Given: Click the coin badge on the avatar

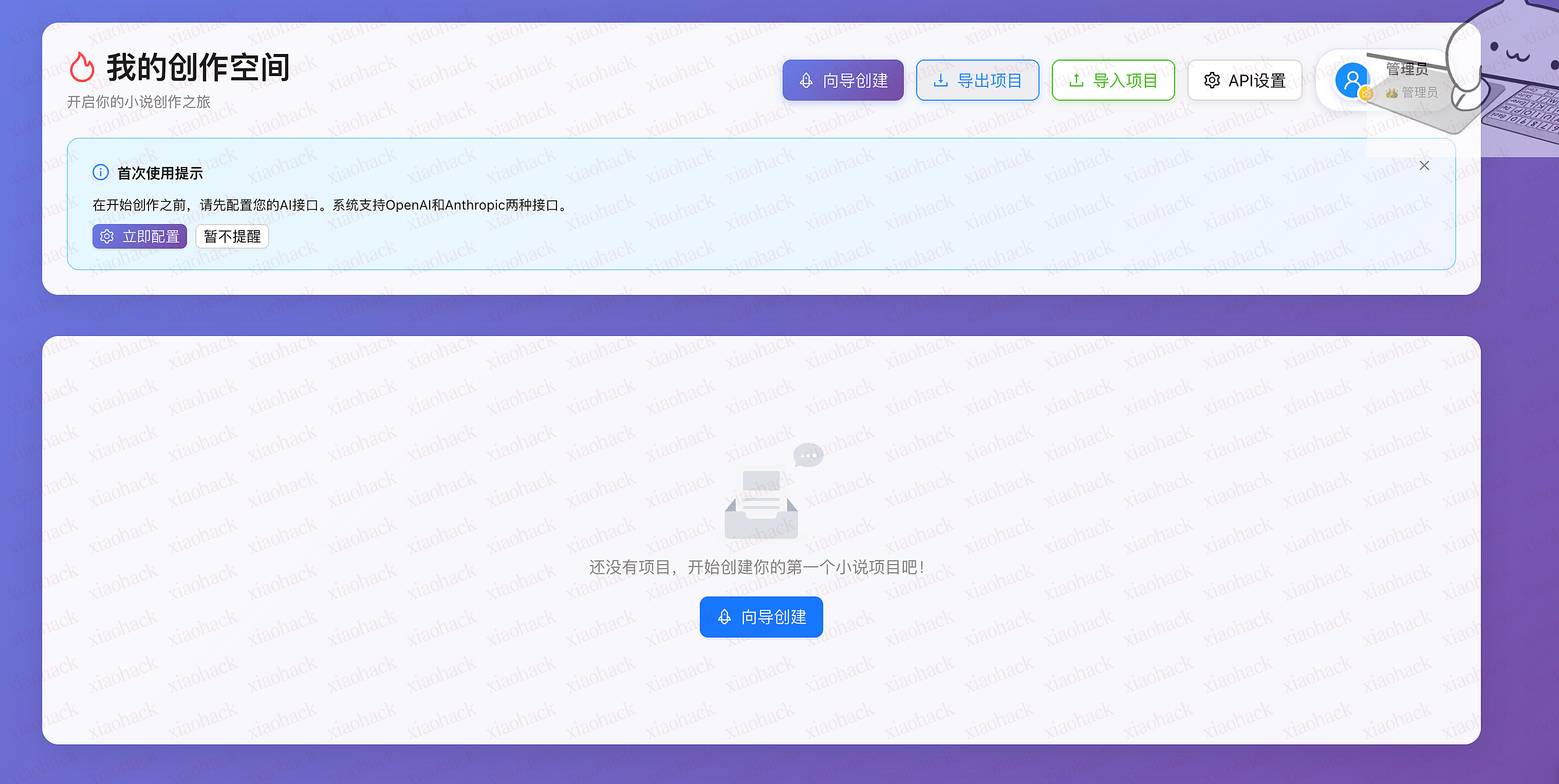Looking at the screenshot, I should coord(1366,95).
